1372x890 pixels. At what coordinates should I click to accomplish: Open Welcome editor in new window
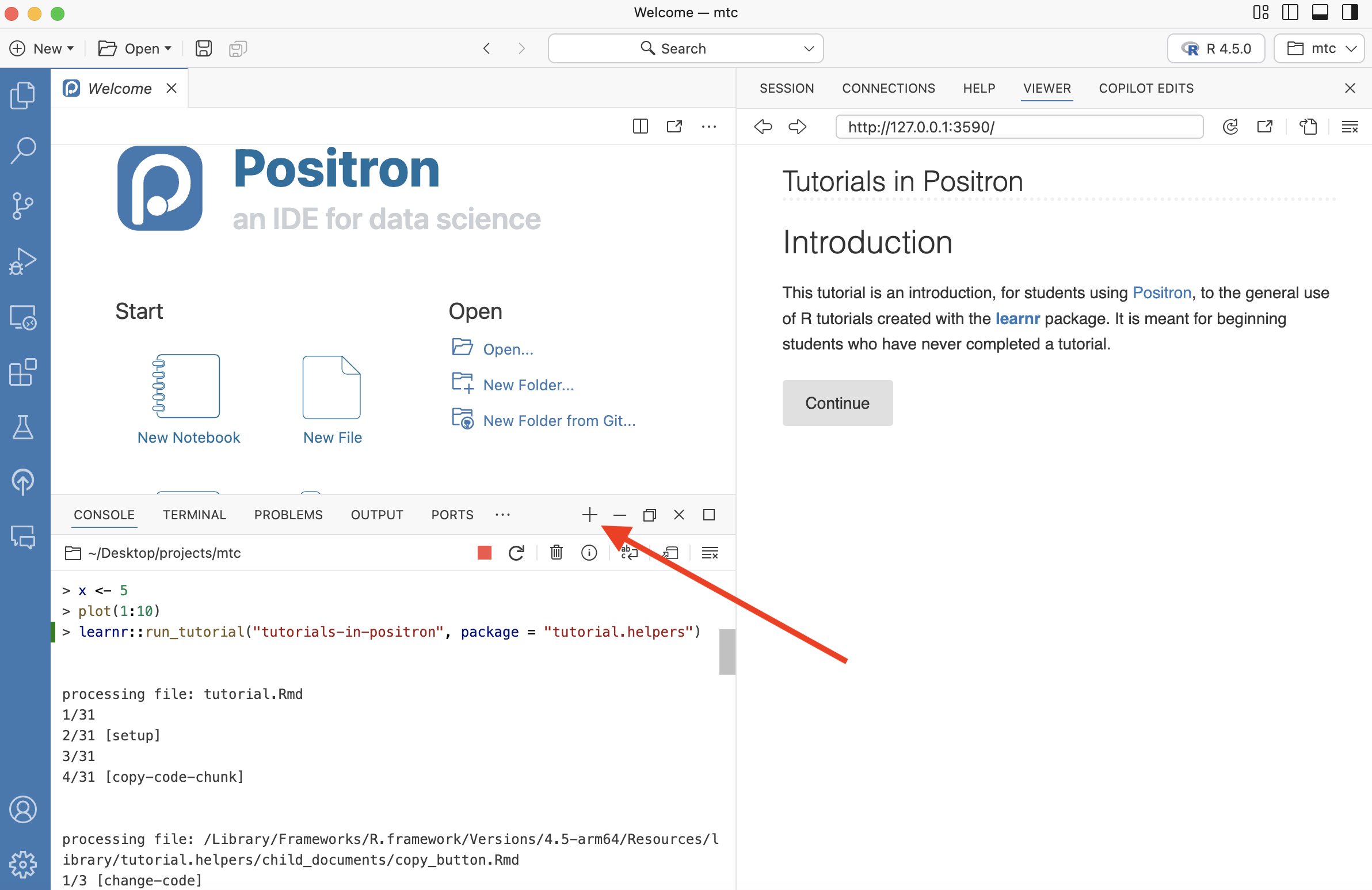click(674, 126)
